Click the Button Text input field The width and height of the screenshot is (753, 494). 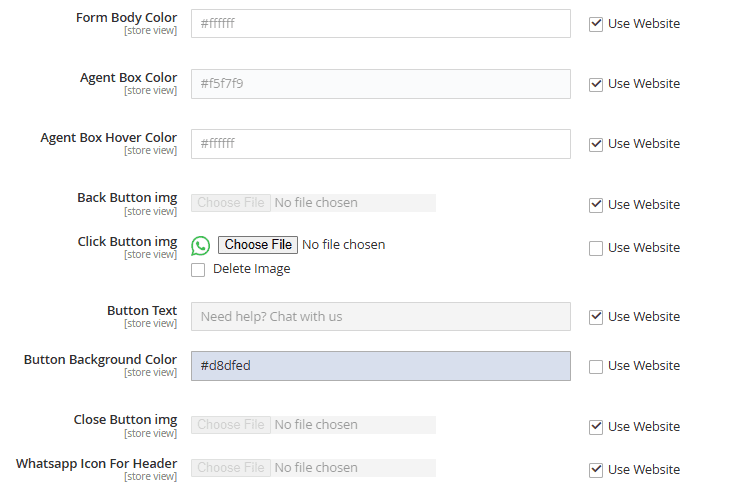pyautogui.click(x=380, y=317)
